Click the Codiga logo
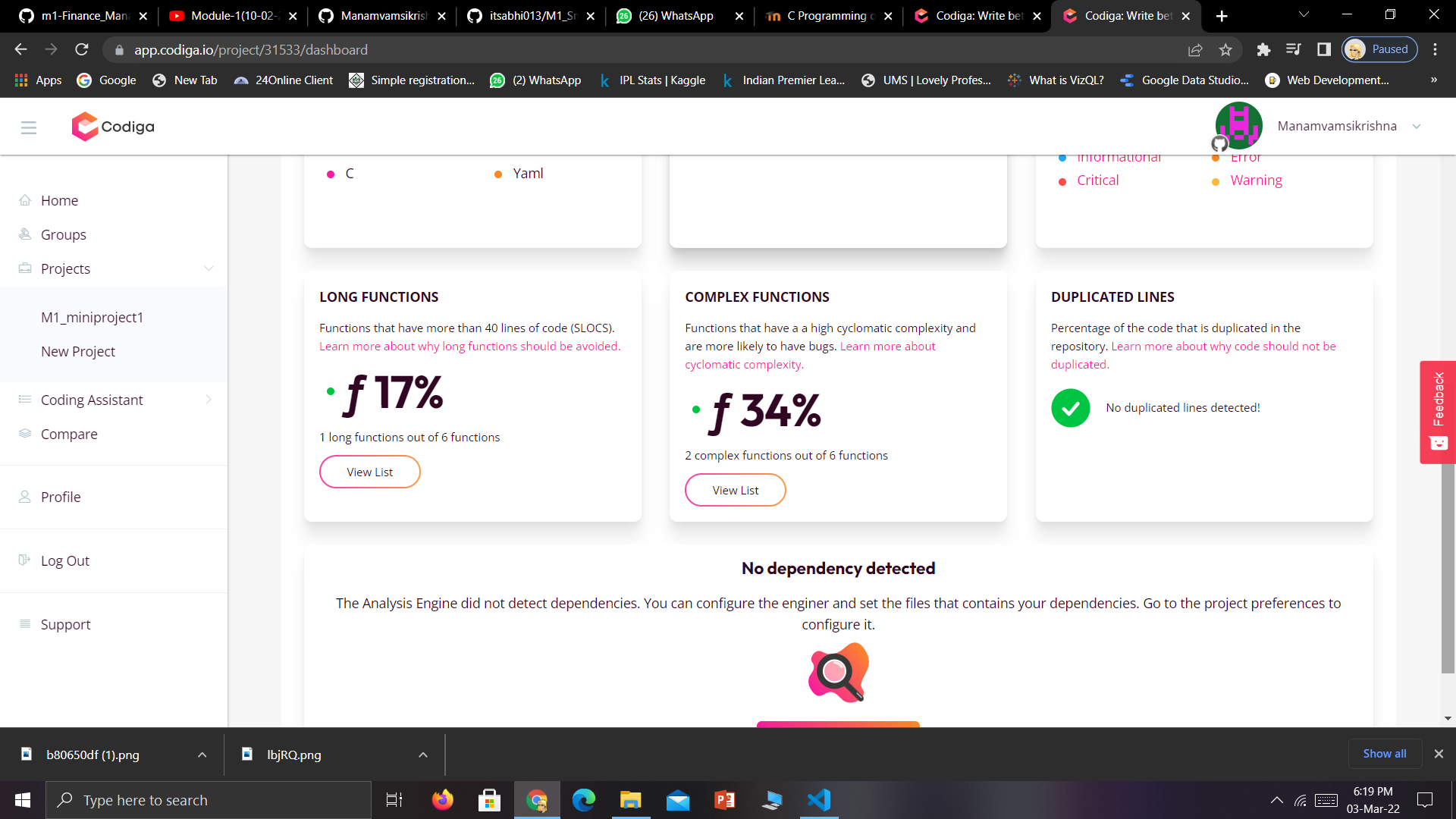Screen dimensions: 1456x819 112,127
